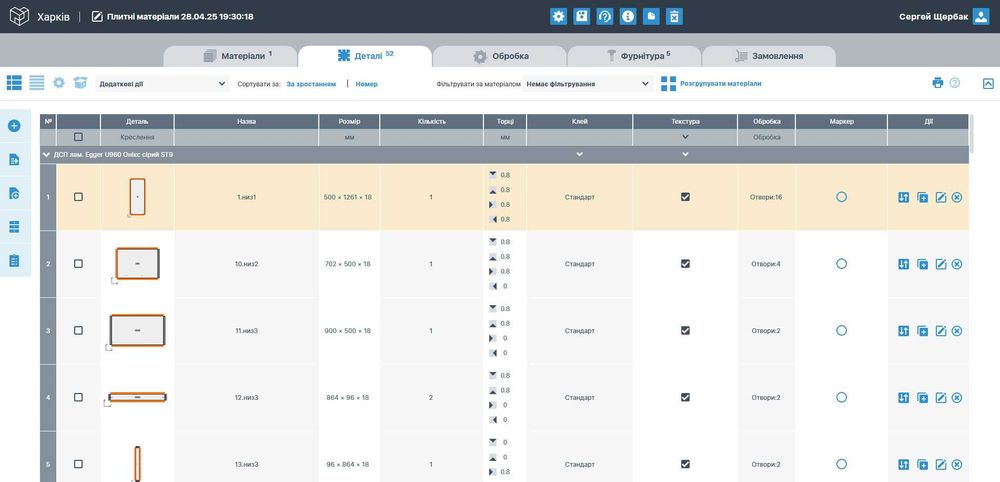Select the checkbox for row 11.низ3
This screenshot has height=482, width=1000.
[x=78, y=330]
